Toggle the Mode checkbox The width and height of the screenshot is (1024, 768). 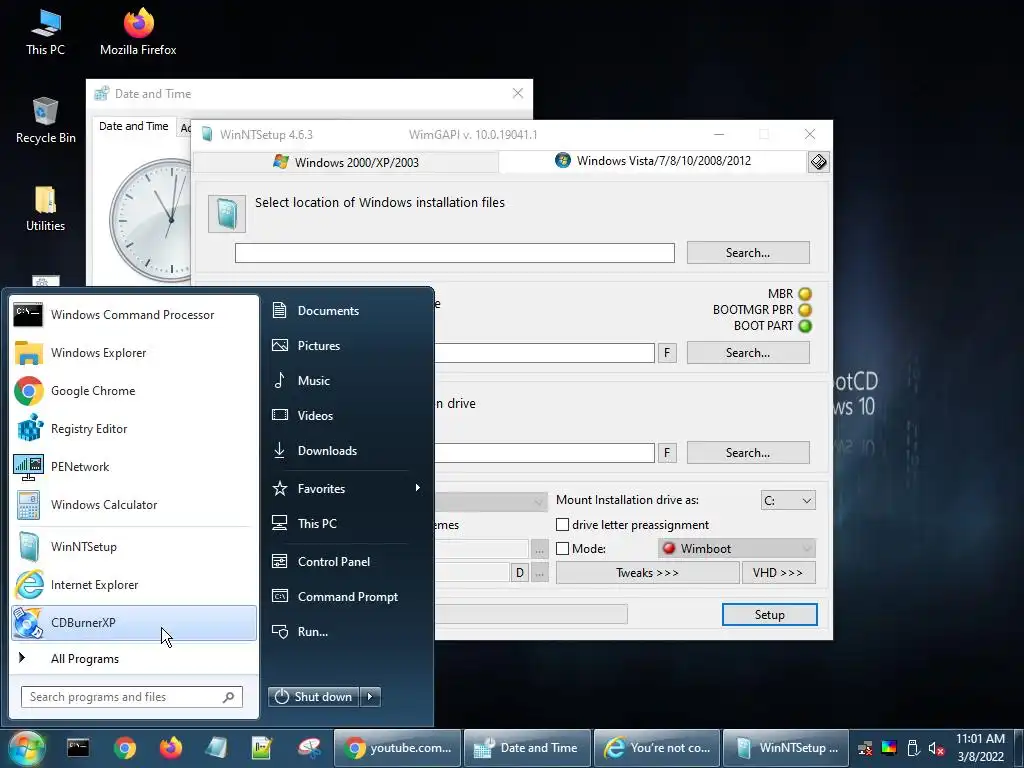562,549
